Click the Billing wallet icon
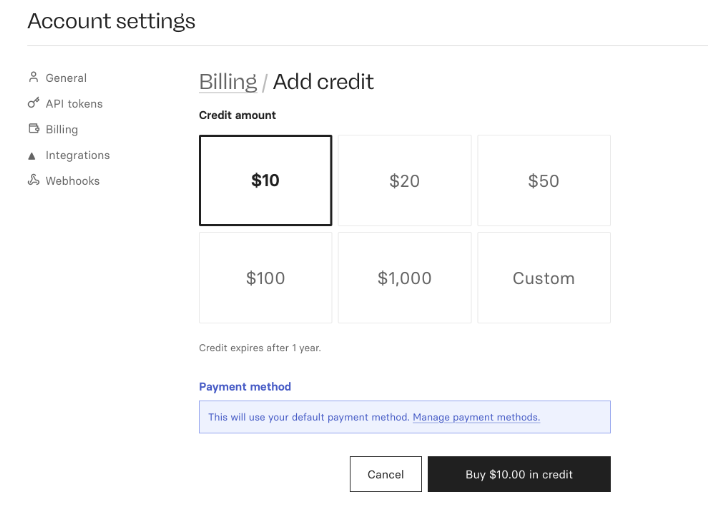 tap(33, 129)
